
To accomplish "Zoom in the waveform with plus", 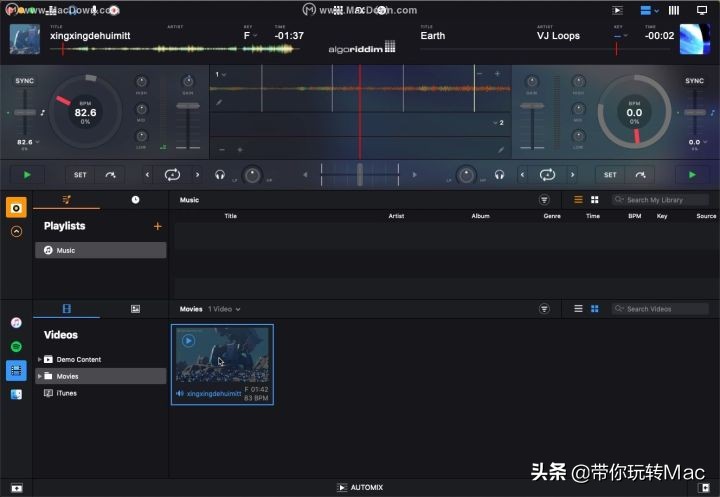I will [x=497, y=74].
